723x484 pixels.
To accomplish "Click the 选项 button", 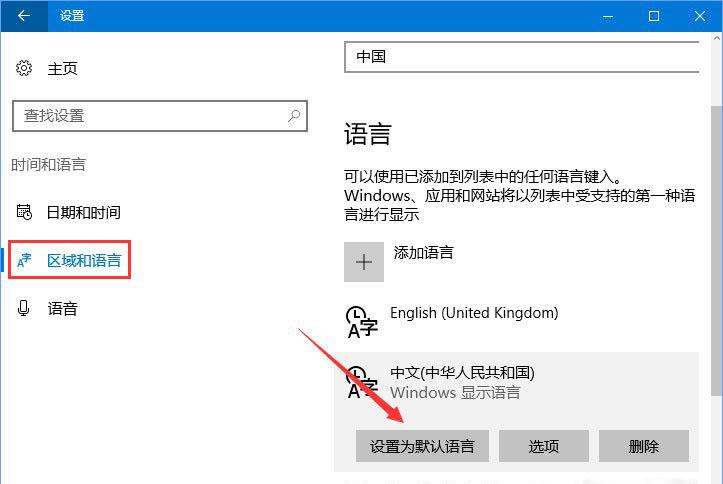I will 544,446.
